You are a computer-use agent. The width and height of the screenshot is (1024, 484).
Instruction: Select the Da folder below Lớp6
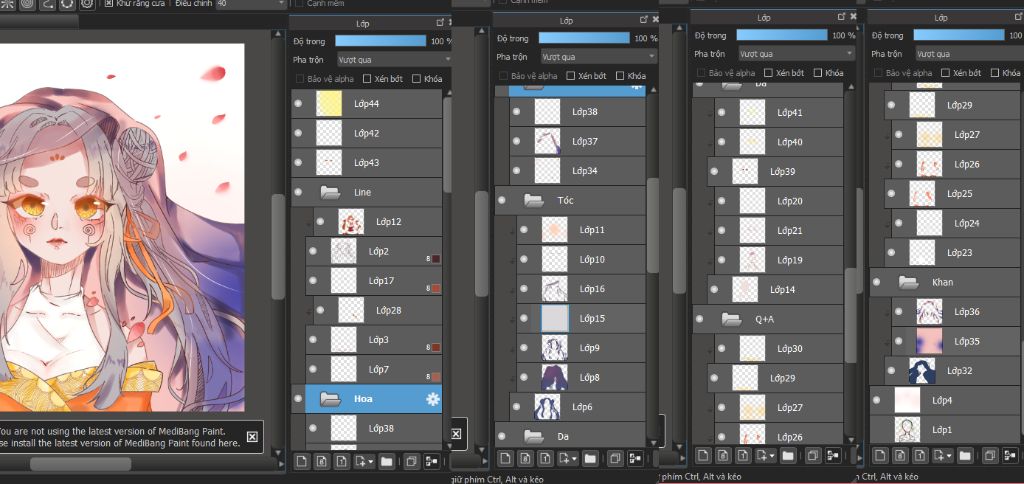pyautogui.click(x=570, y=434)
